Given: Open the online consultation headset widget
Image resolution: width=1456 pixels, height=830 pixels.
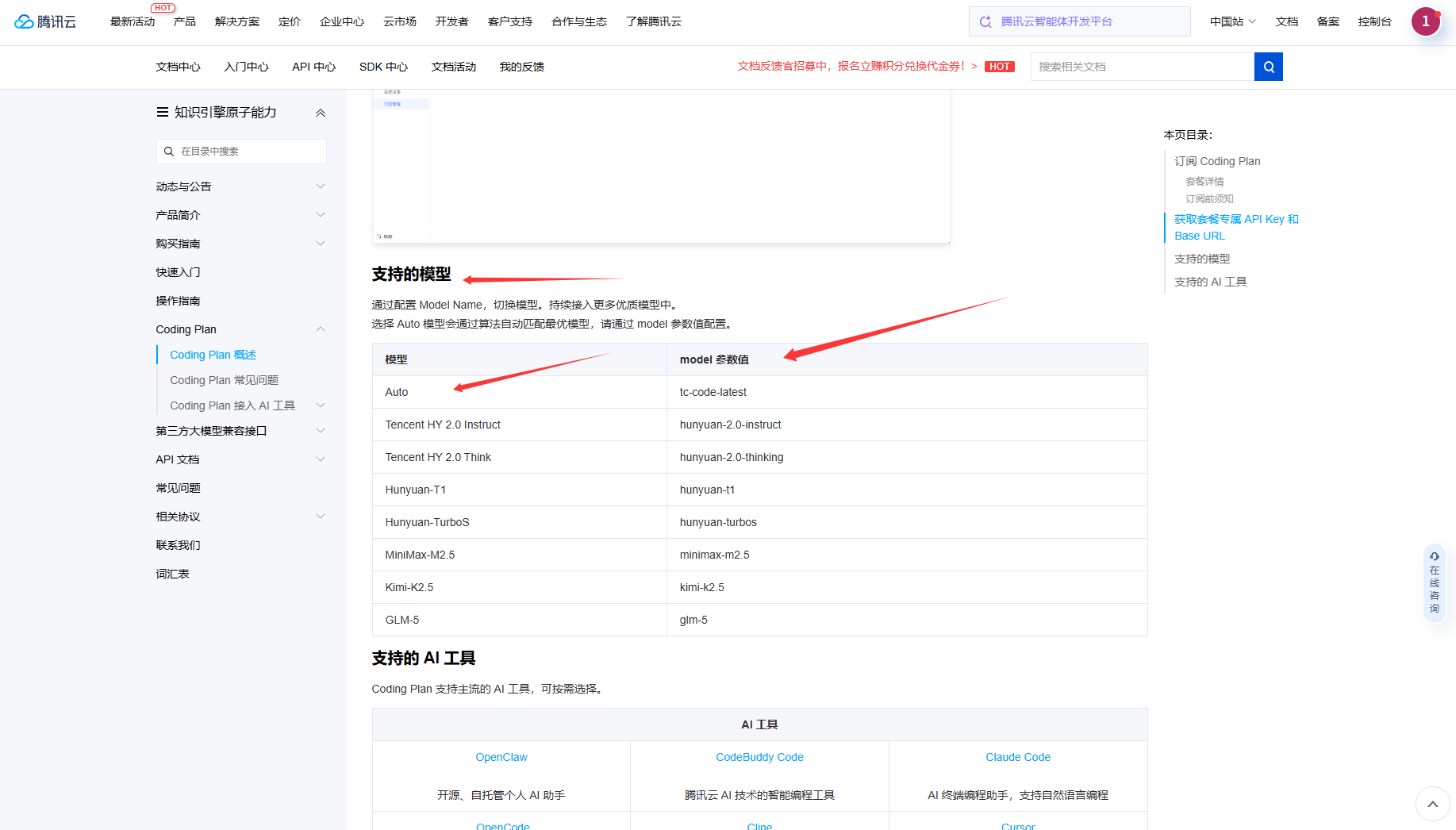Looking at the screenshot, I should pos(1434,583).
